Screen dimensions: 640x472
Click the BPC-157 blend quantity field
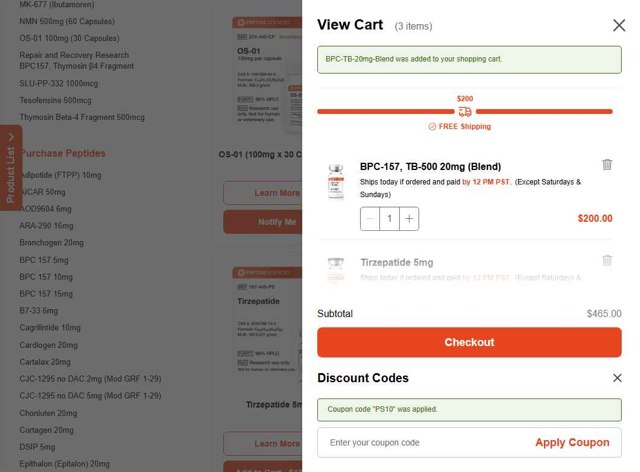tap(390, 218)
